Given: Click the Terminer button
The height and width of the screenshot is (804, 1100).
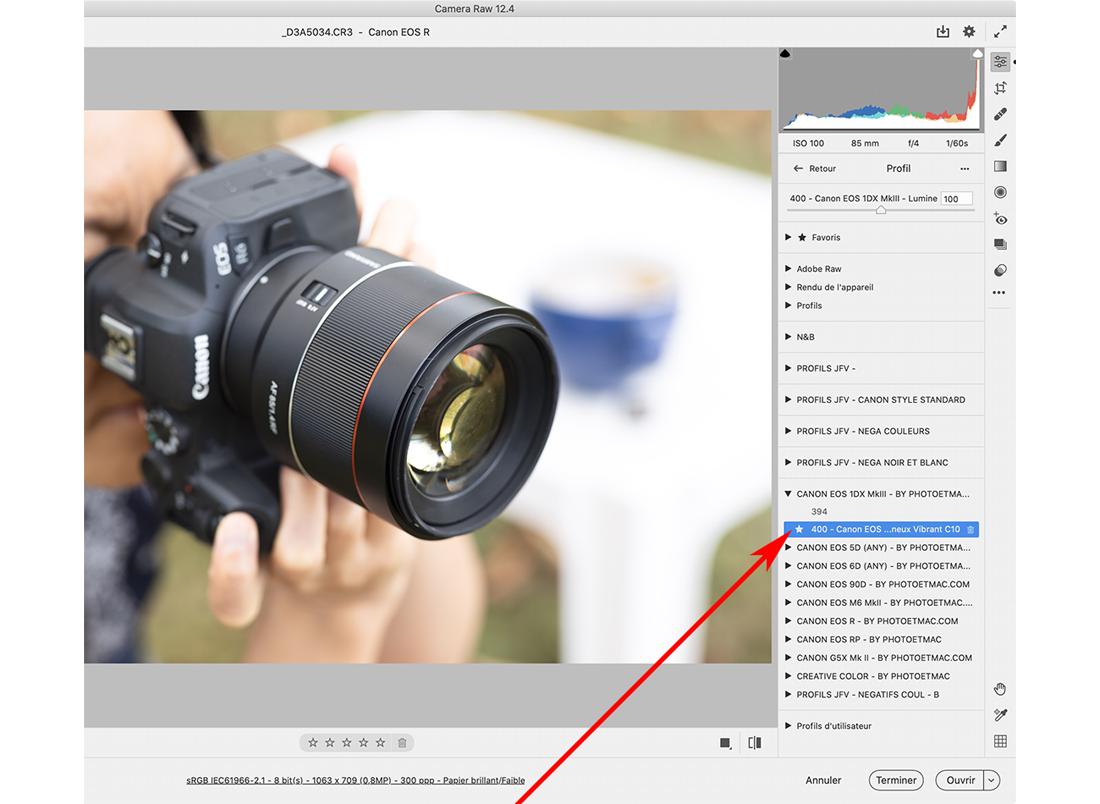Looking at the screenshot, I should coord(896,780).
